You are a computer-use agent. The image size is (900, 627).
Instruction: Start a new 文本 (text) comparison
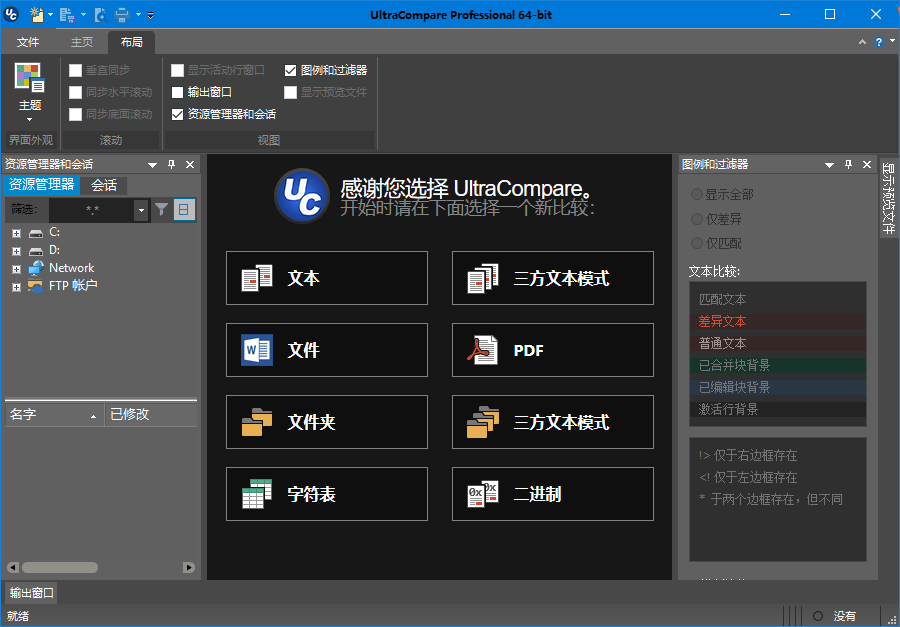[326, 278]
